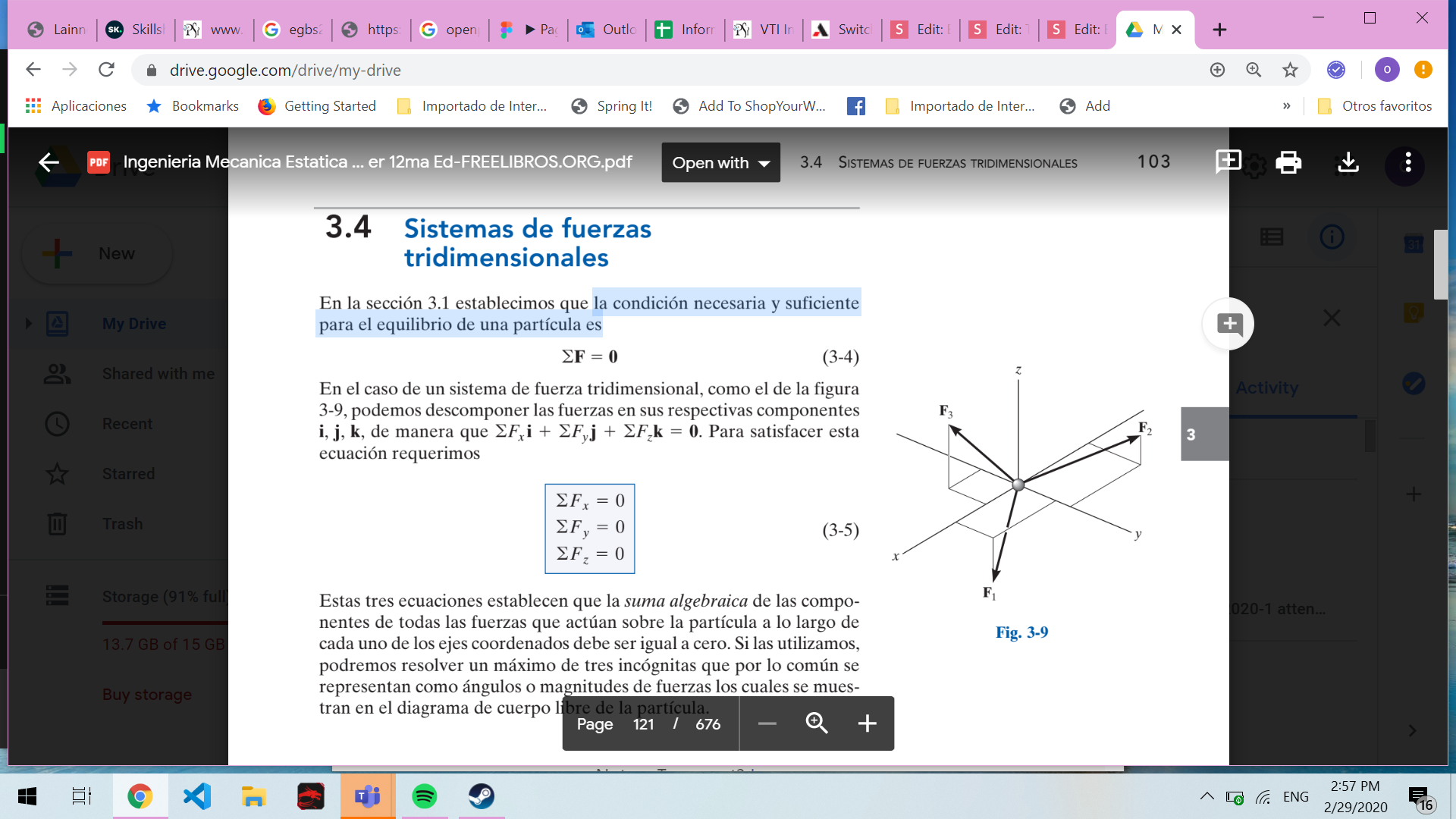Zoom out with the minus button
Image resolution: width=1456 pixels, height=819 pixels.
click(x=767, y=723)
